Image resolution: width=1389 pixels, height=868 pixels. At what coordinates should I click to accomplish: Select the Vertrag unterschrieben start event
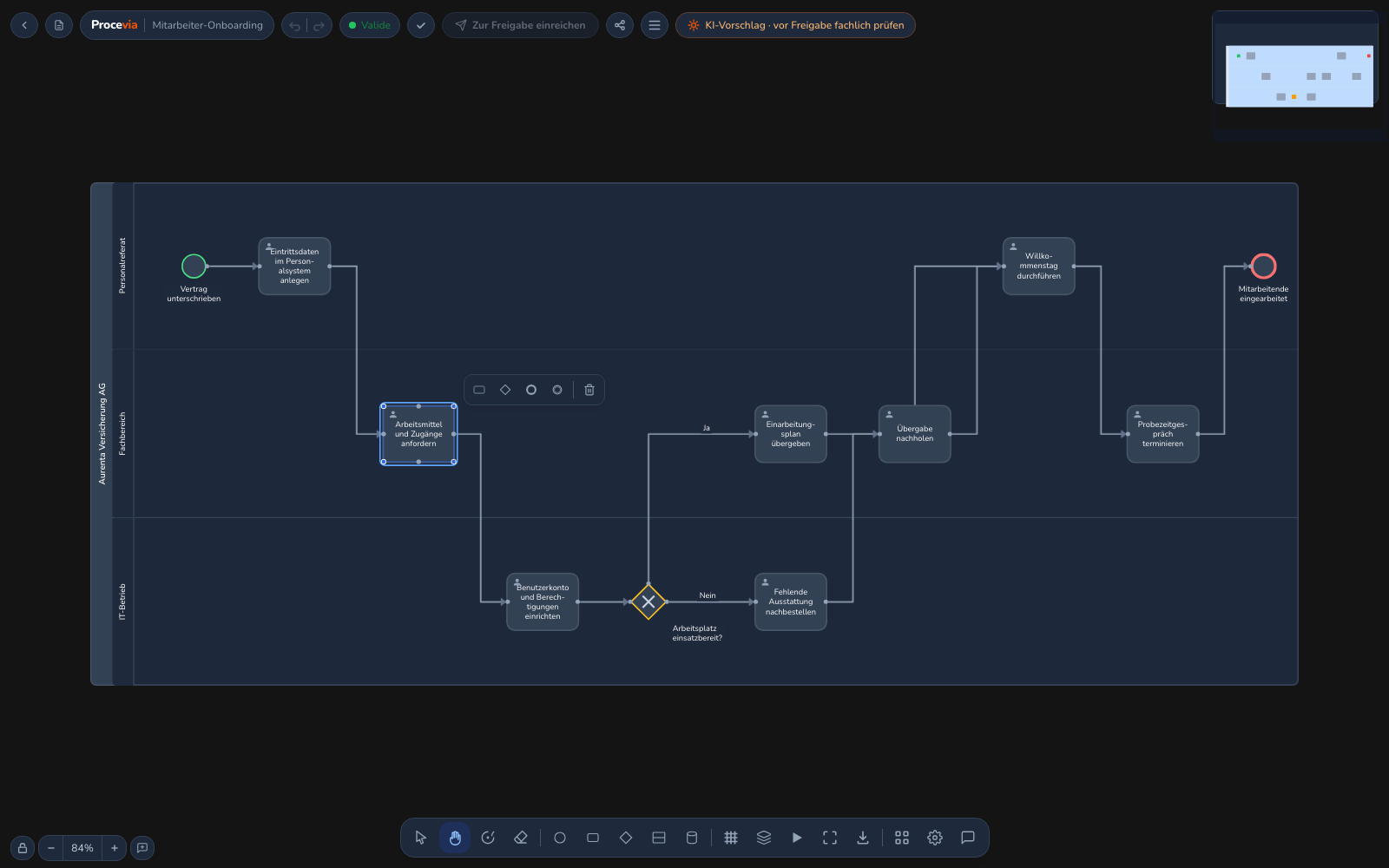tap(194, 266)
